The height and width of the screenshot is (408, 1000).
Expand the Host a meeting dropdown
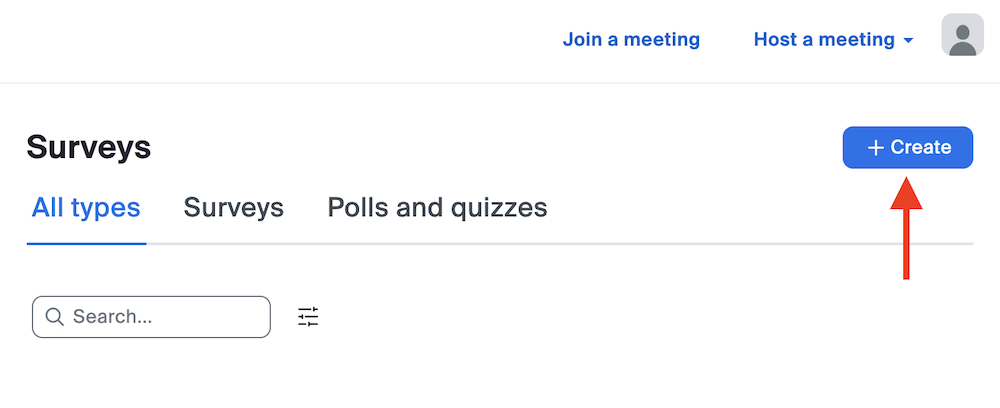pos(832,40)
